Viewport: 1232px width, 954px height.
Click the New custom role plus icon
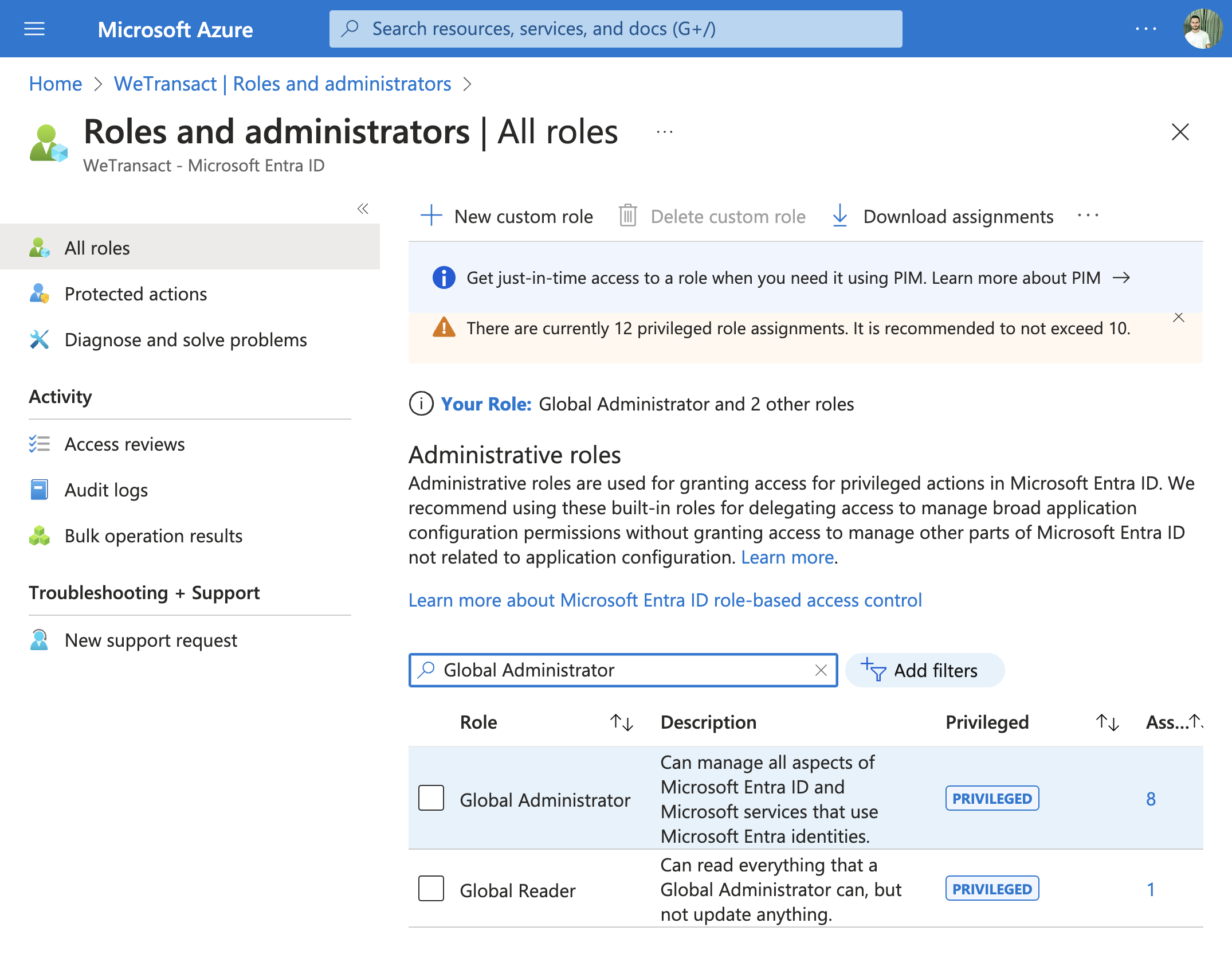431,216
